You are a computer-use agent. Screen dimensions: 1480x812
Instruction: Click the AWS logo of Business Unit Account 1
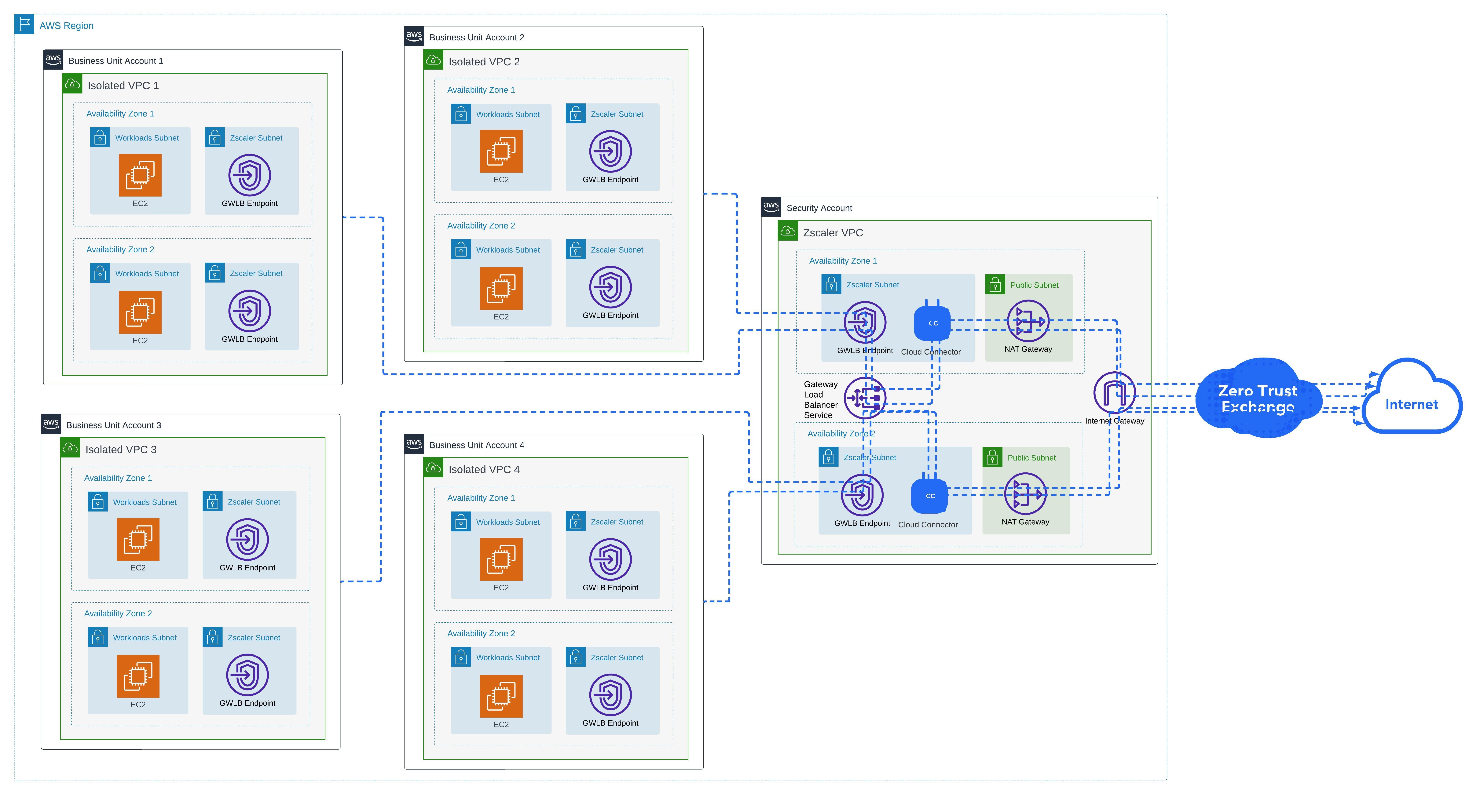[53, 60]
